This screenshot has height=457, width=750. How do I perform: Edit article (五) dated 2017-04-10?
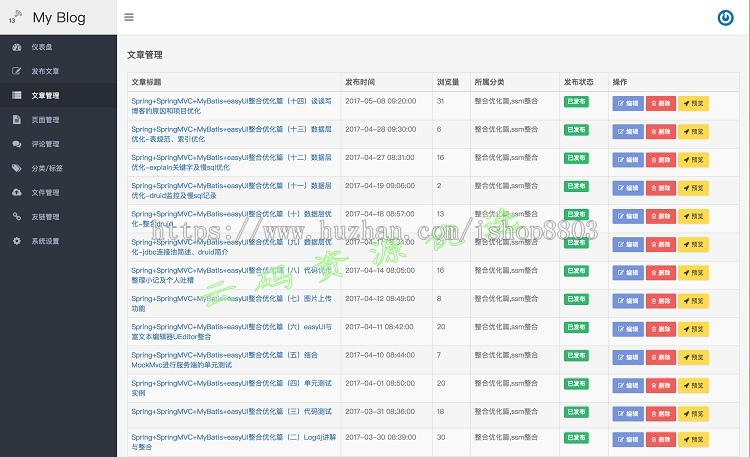(x=628, y=357)
